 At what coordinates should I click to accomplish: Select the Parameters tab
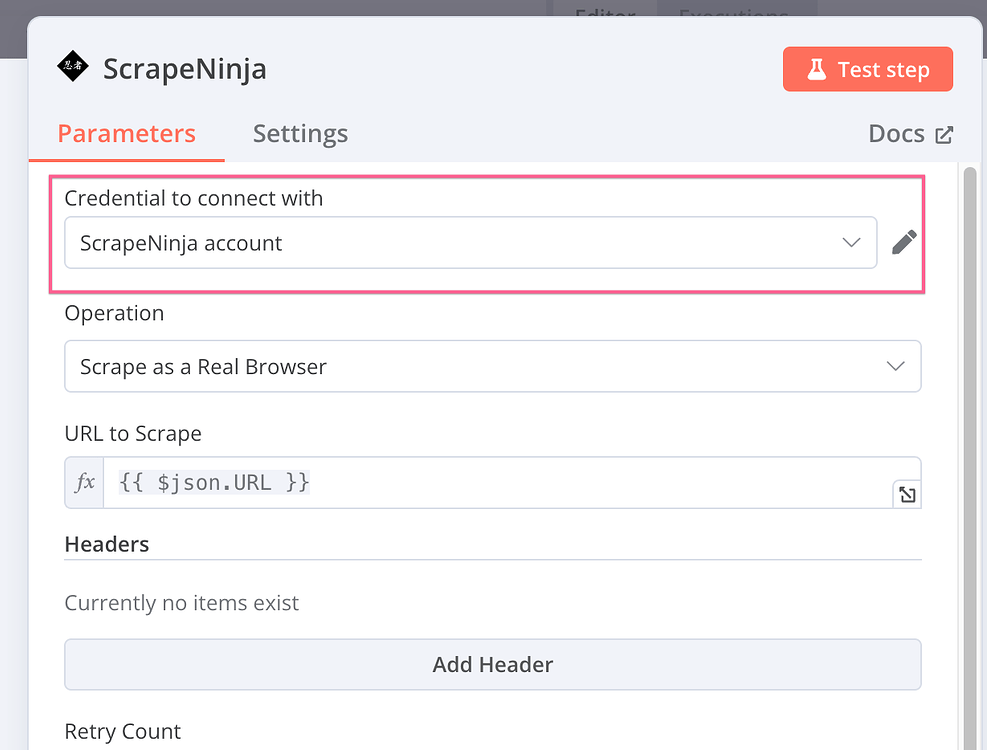pyautogui.click(x=126, y=133)
